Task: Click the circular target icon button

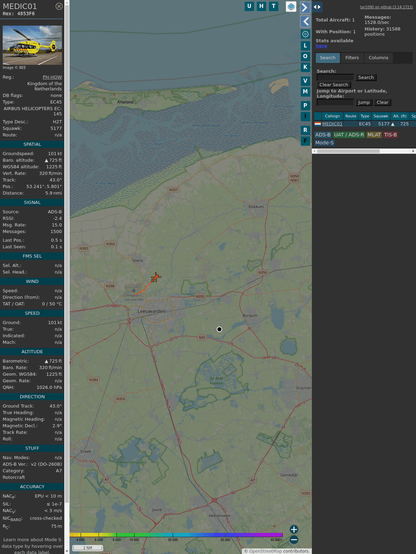Action: [305, 34]
